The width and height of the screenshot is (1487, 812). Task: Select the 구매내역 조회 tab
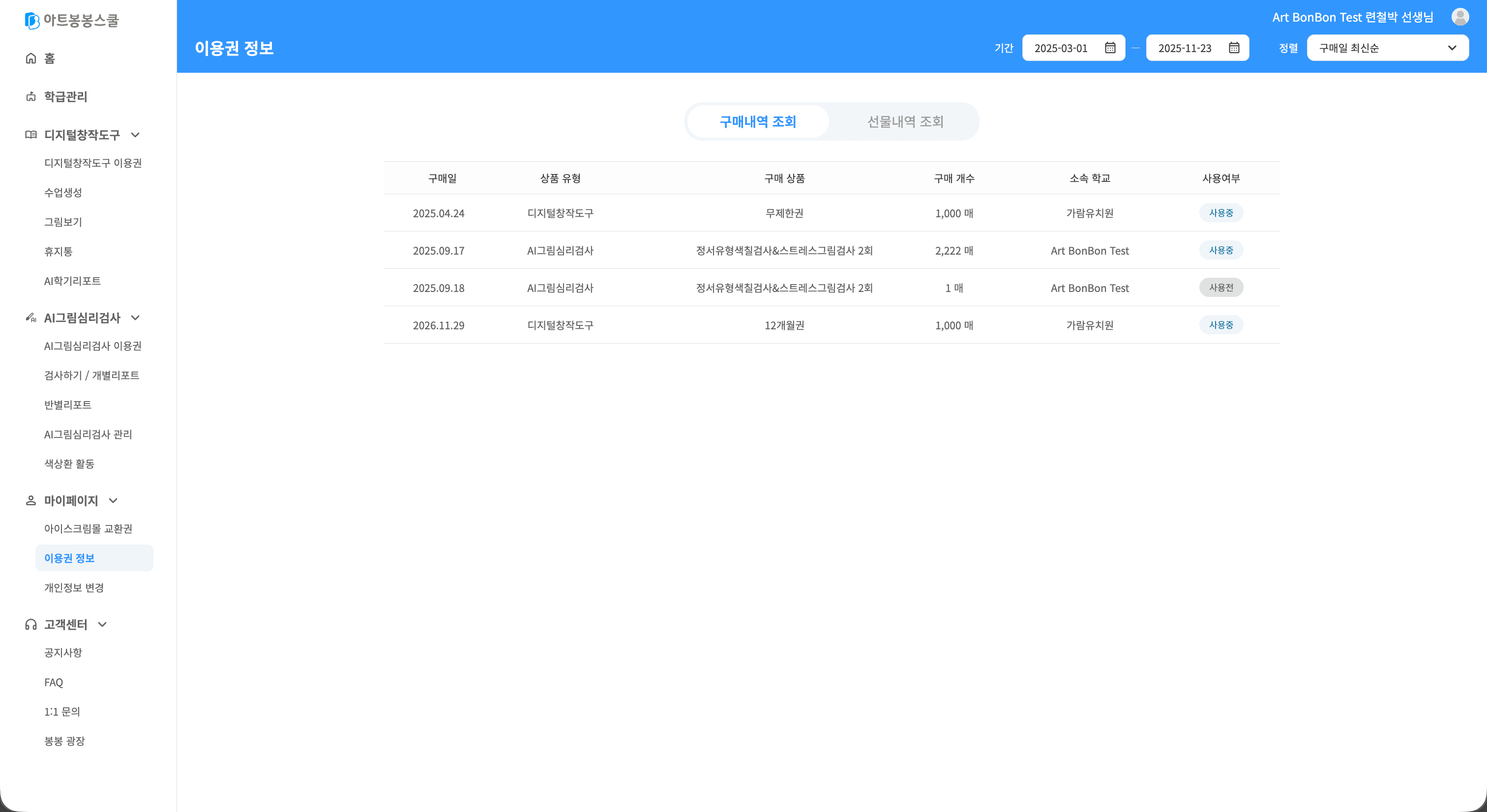(x=757, y=121)
